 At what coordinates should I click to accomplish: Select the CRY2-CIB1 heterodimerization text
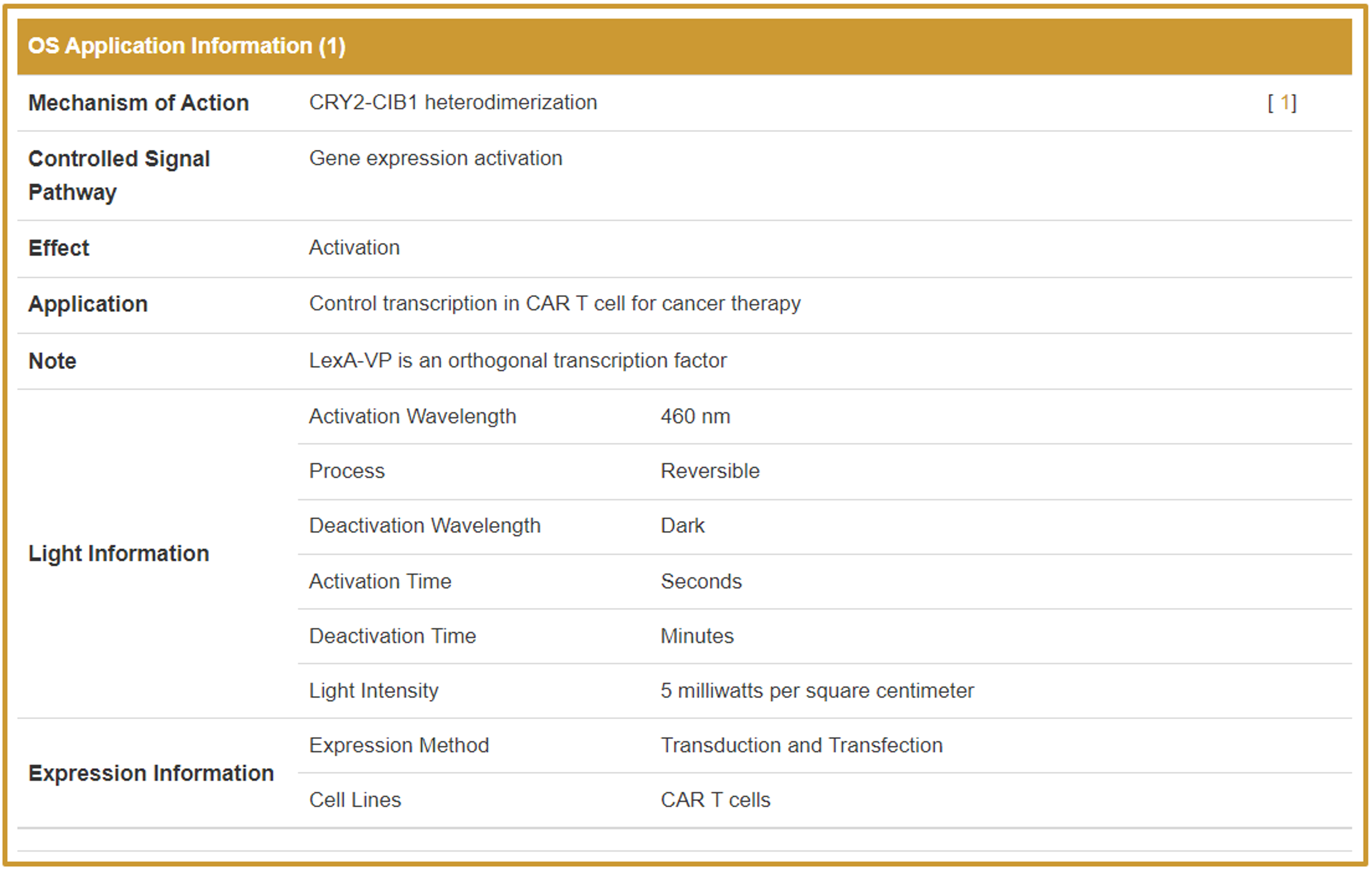[x=453, y=103]
